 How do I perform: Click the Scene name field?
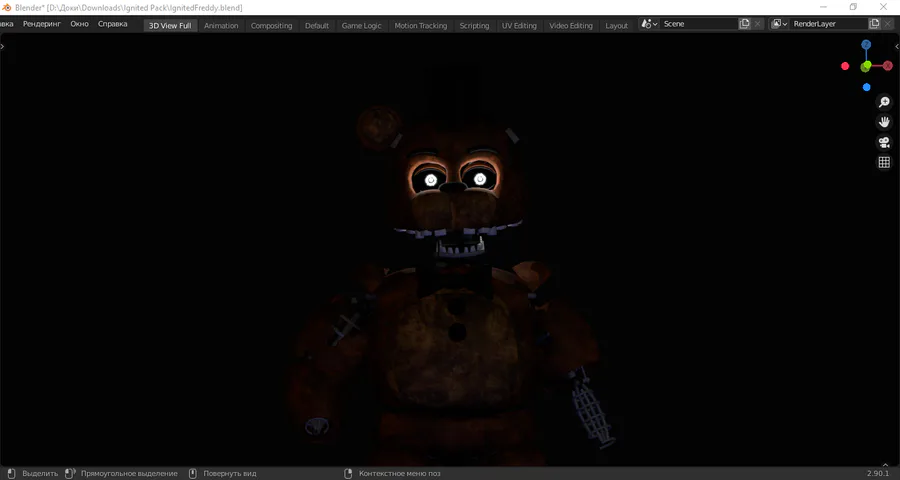699,24
